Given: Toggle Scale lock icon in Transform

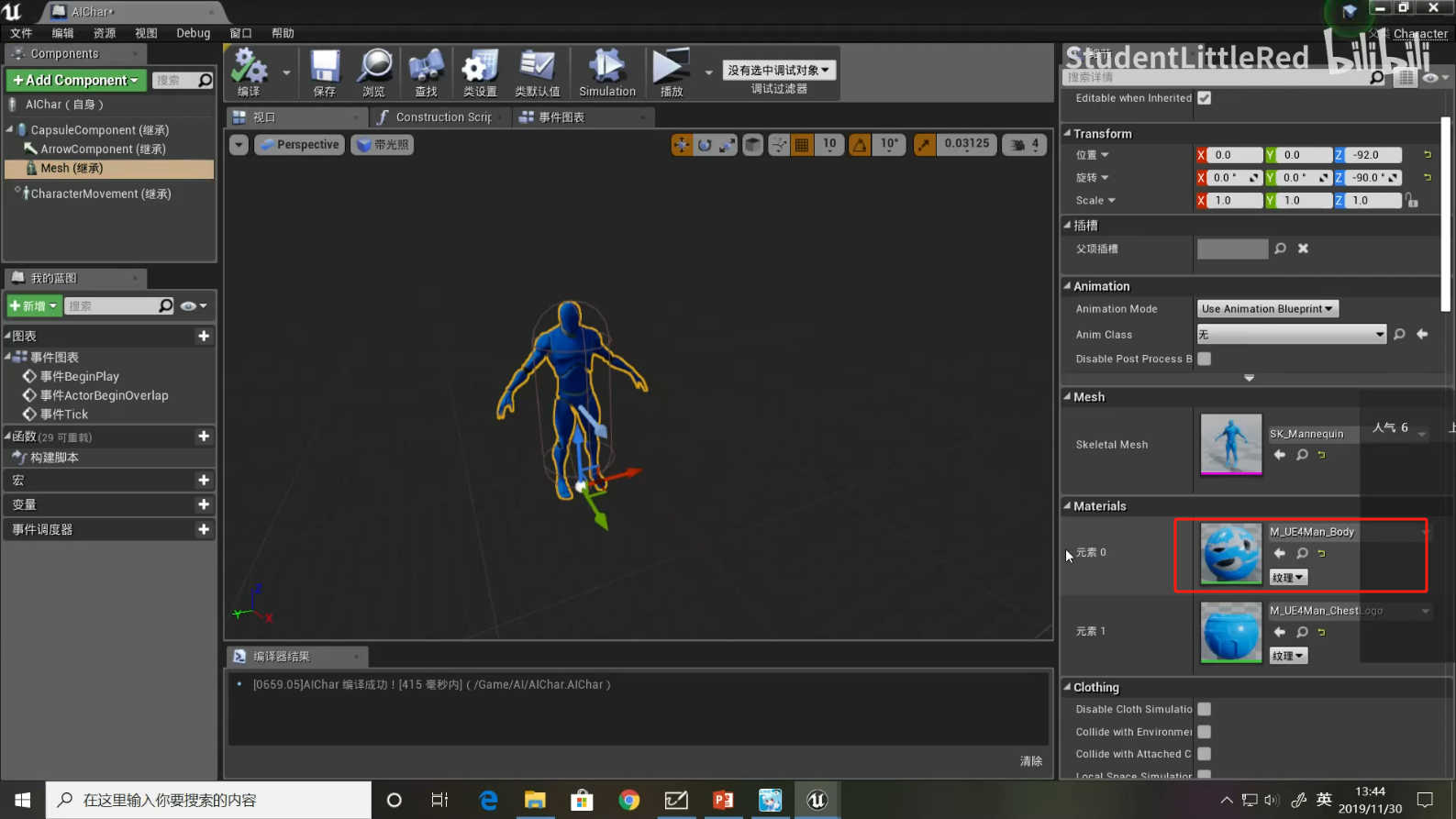Looking at the screenshot, I should [1412, 200].
